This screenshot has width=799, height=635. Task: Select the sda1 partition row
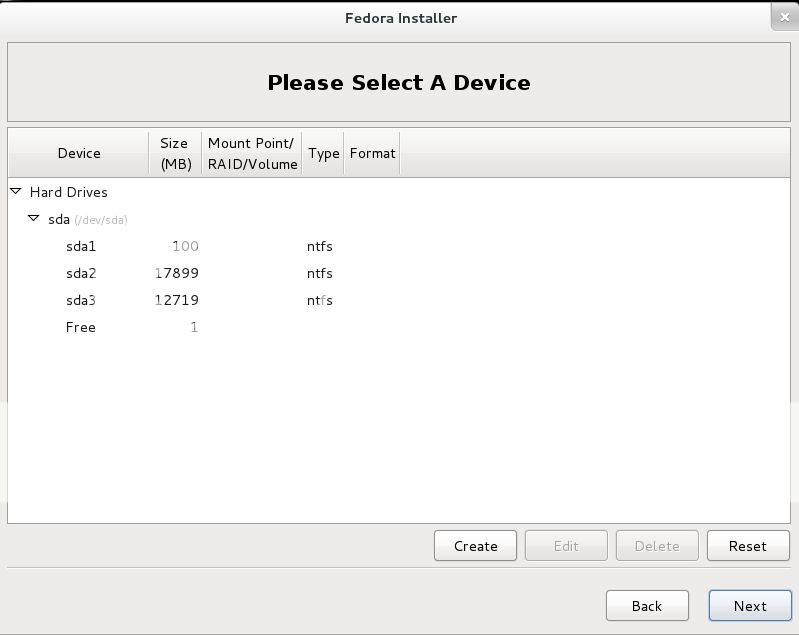(398, 246)
